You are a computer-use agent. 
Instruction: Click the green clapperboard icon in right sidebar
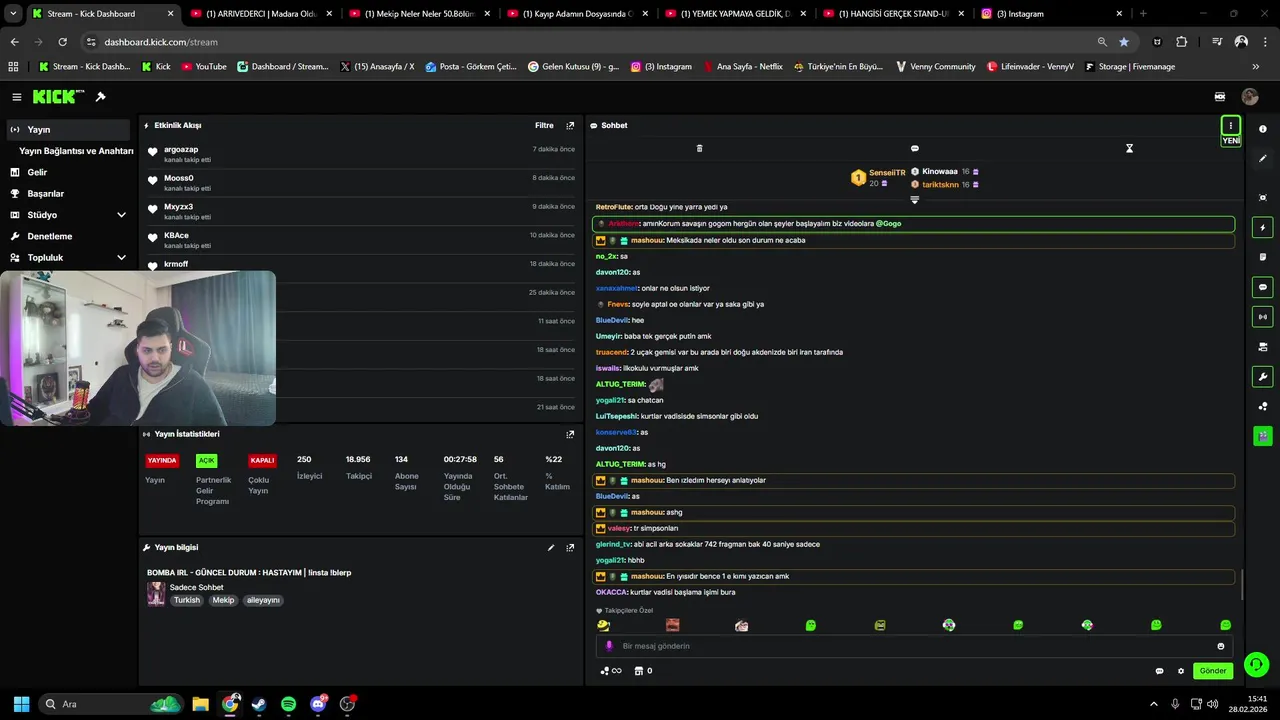[x=1263, y=436]
